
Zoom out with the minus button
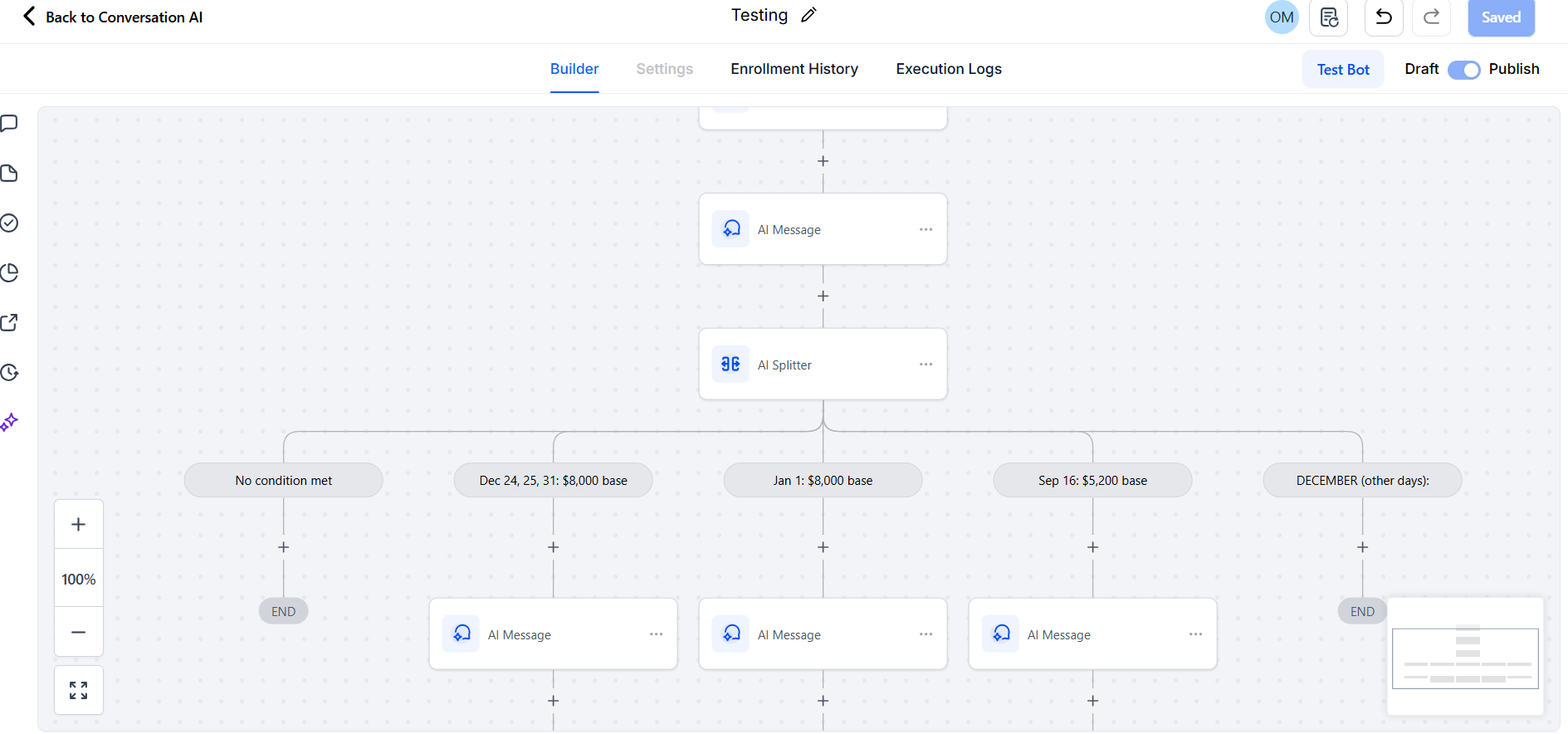click(x=79, y=632)
